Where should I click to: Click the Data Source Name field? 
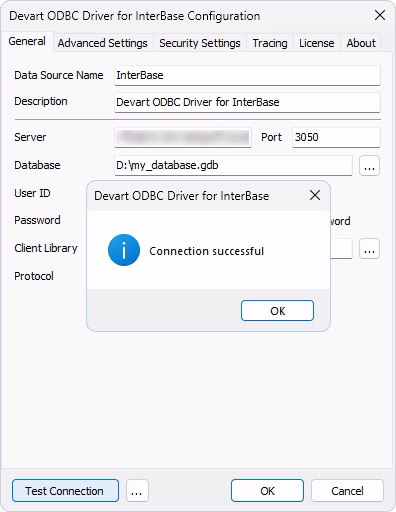tap(247, 75)
